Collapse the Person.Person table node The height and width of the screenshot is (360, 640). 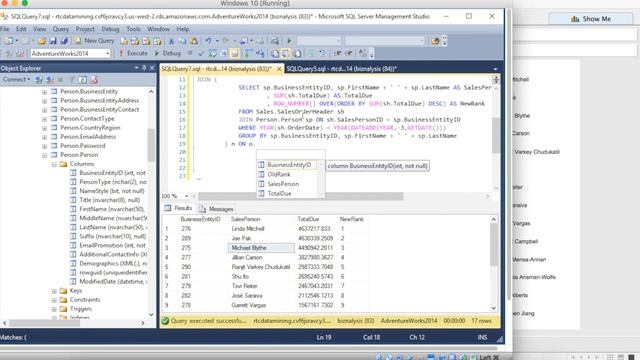tap(44, 155)
